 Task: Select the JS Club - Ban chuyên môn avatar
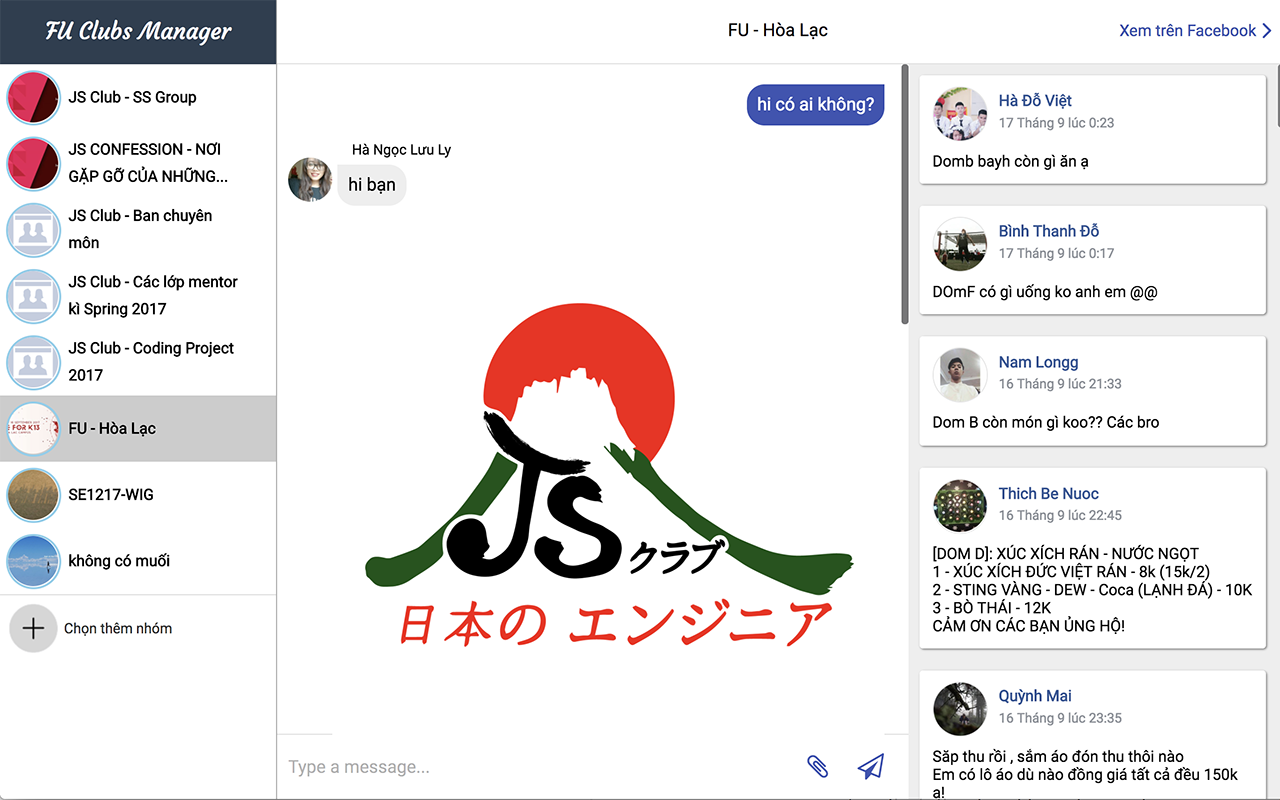tap(34, 229)
